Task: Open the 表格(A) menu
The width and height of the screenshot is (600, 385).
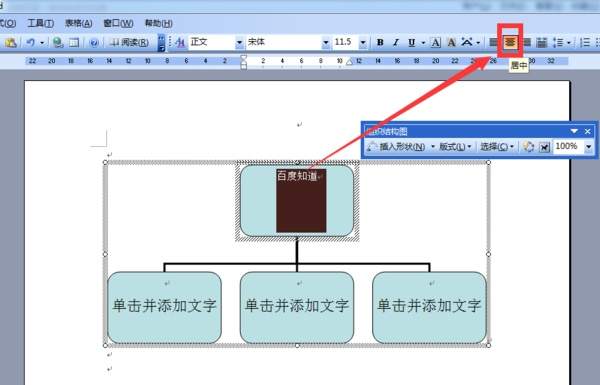Action: [x=78, y=23]
